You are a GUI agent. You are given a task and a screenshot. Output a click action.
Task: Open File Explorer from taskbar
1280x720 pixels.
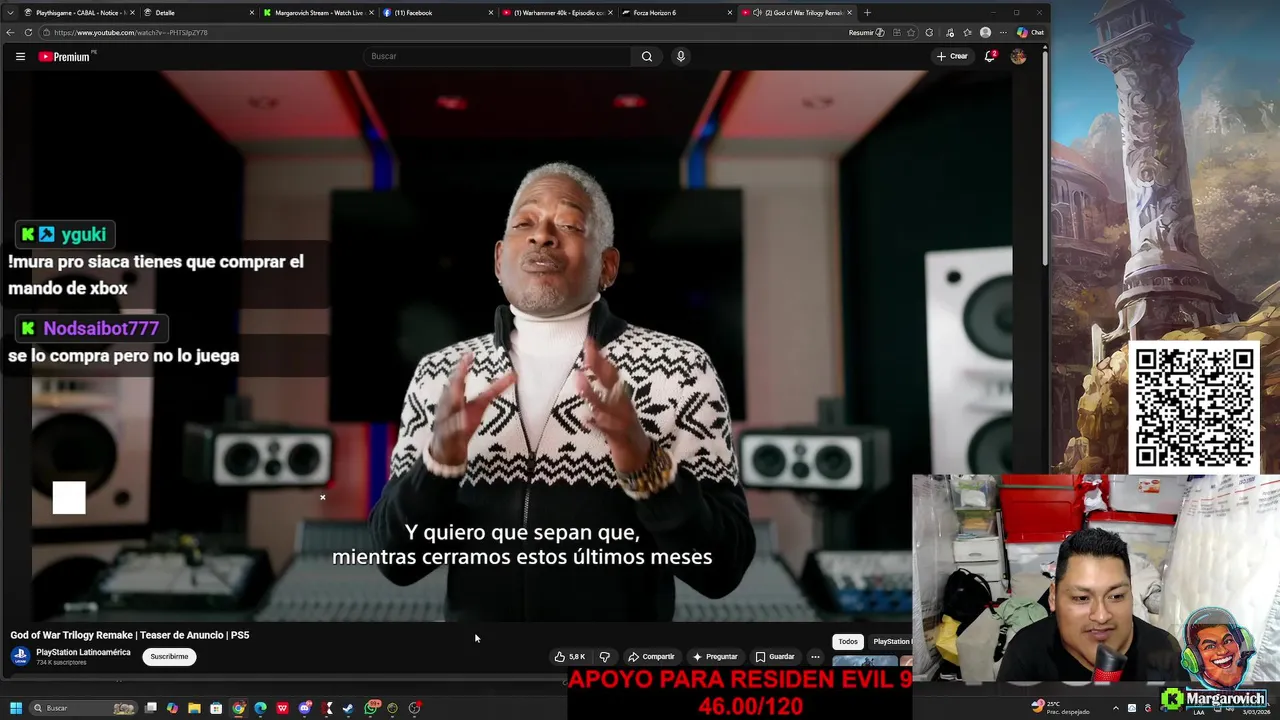pyautogui.click(x=194, y=708)
